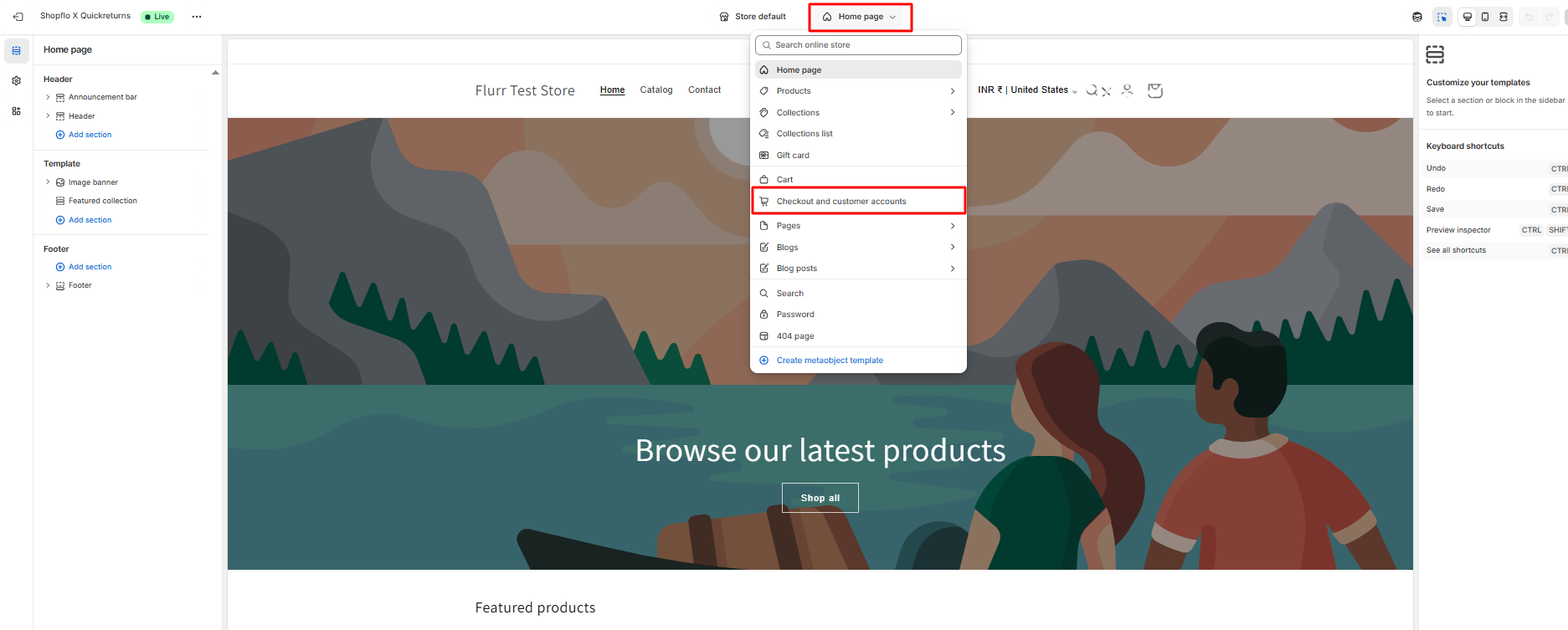Open the app embeds sidebar icon
Screen dimensions: 1568x630
click(x=16, y=111)
